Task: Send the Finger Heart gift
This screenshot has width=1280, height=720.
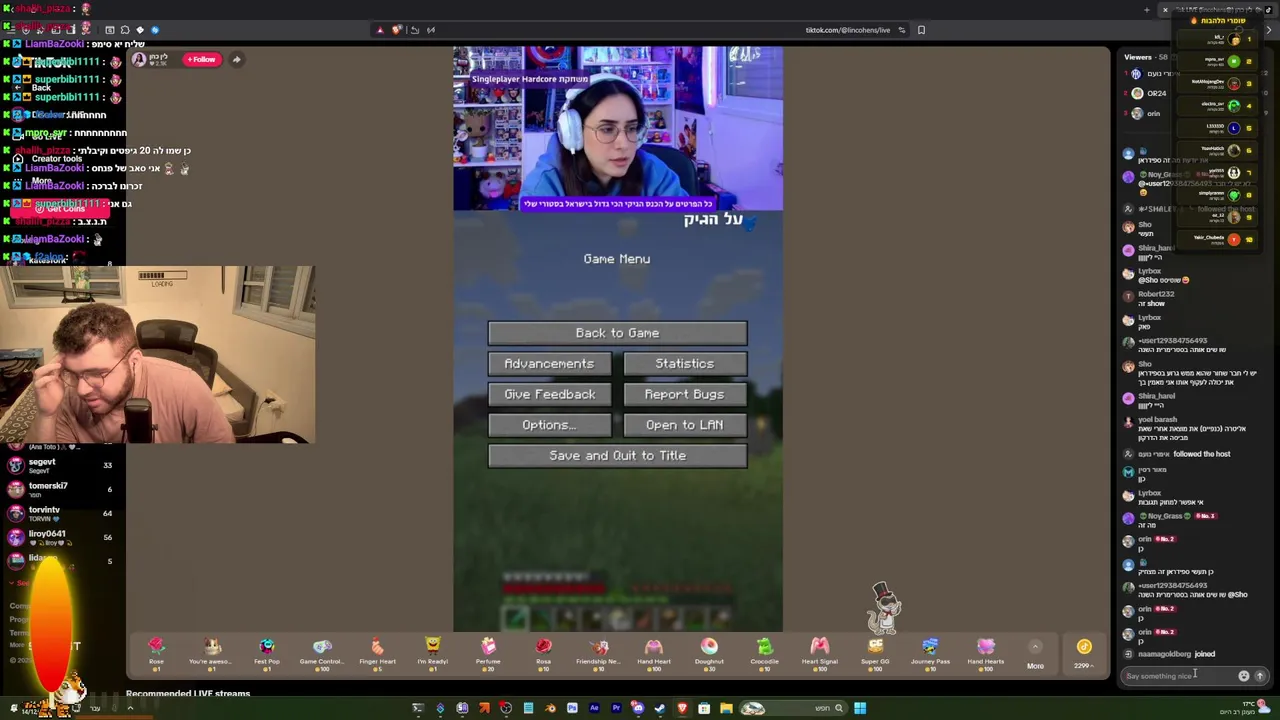Action: [377, 652]
